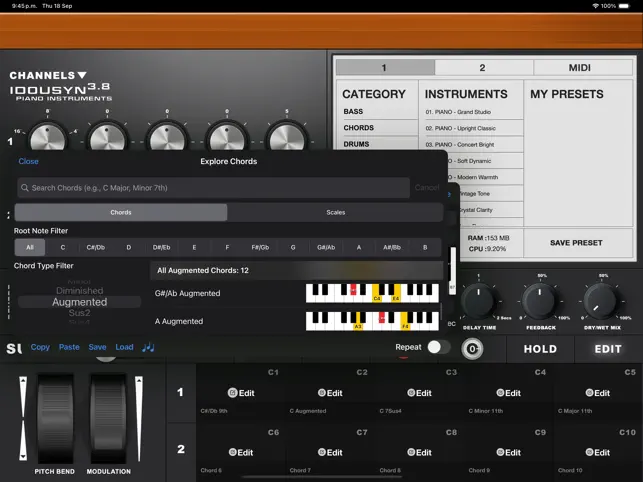Choose instrument 02. PIANO - Upright Classic
Viewport: 643px width, 482px height.
tap(471, 128)
